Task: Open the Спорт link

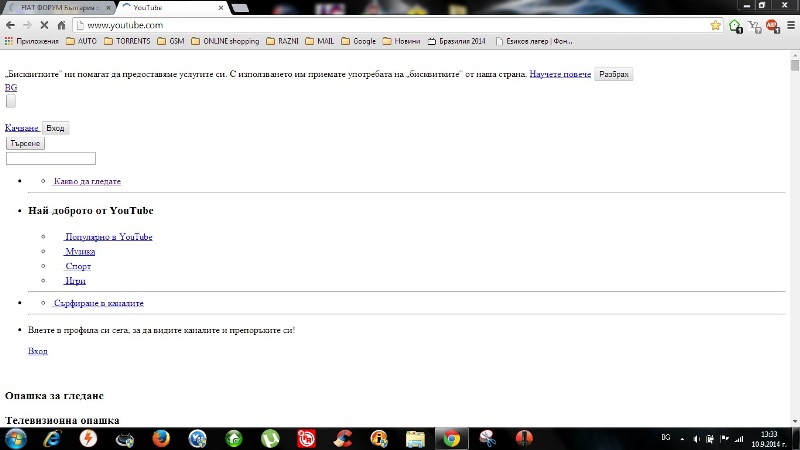Action: point(78,267)
